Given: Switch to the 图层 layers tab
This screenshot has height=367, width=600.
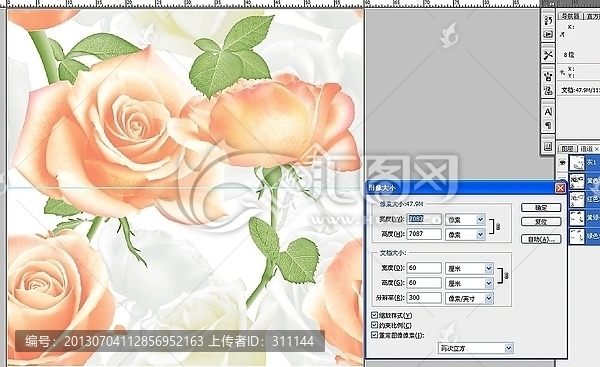Looking at the screenshot, I should pyautogui.click(x=567, y=148).
